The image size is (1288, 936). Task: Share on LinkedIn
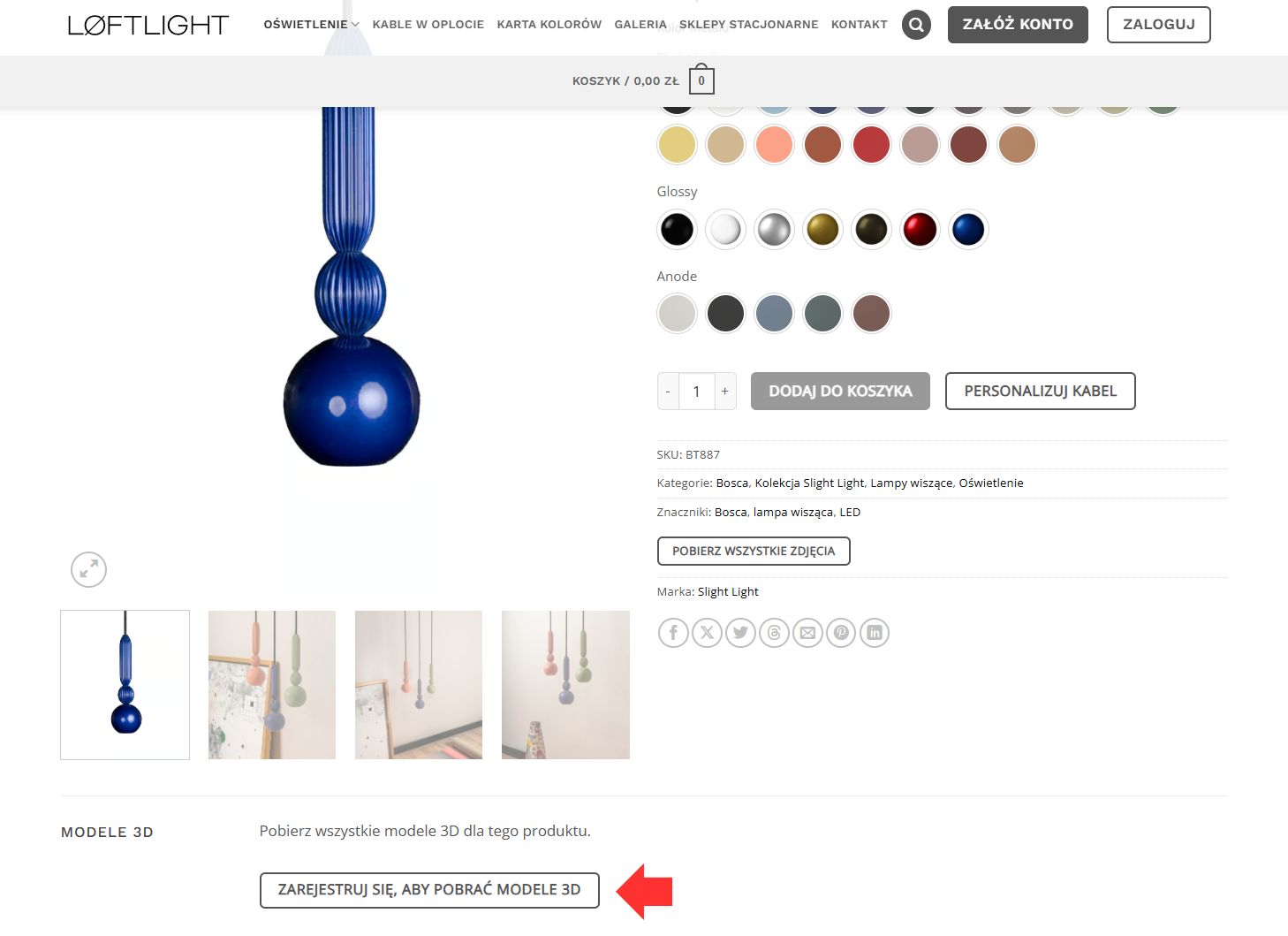(x=875, y=633)
